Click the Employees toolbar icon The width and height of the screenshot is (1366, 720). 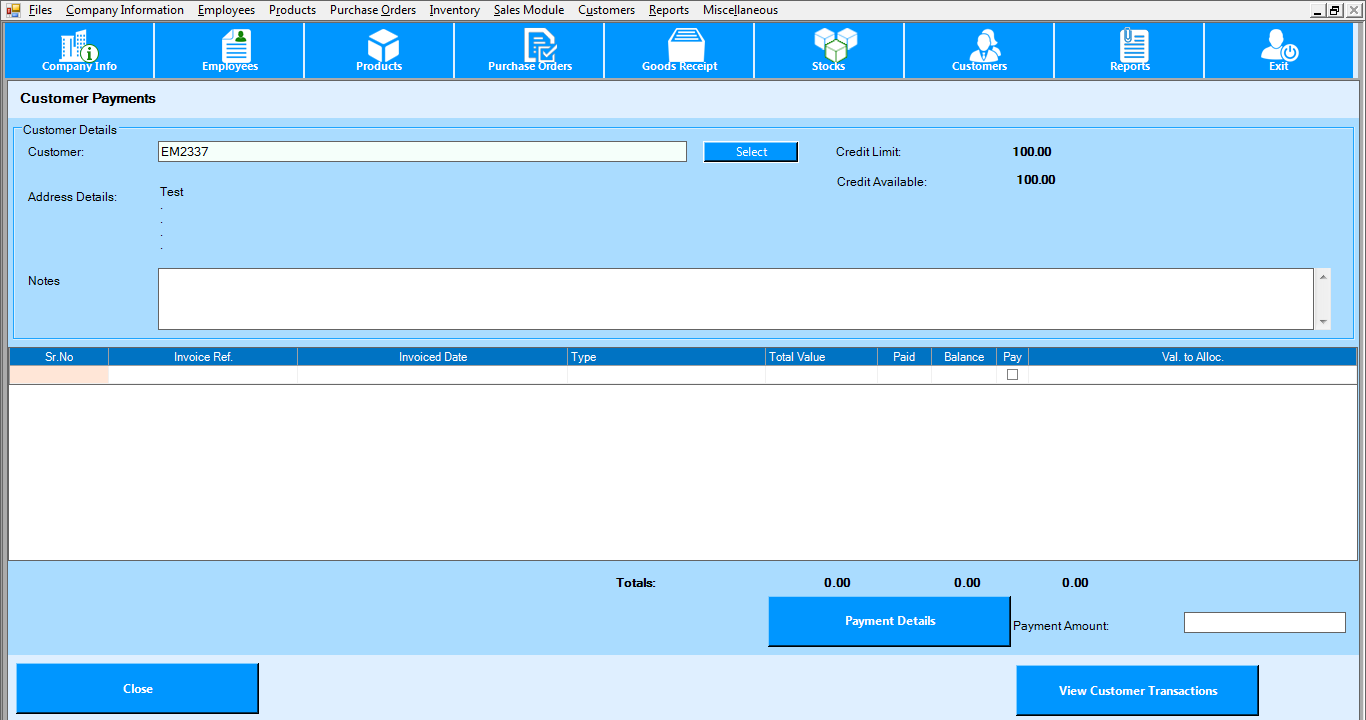pos(230,50)
